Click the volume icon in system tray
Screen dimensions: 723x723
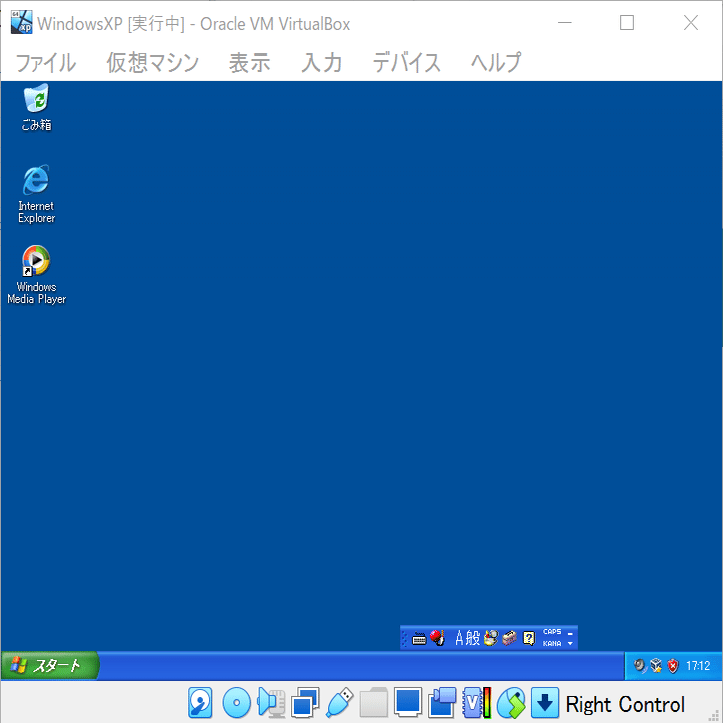coord(640,666)
